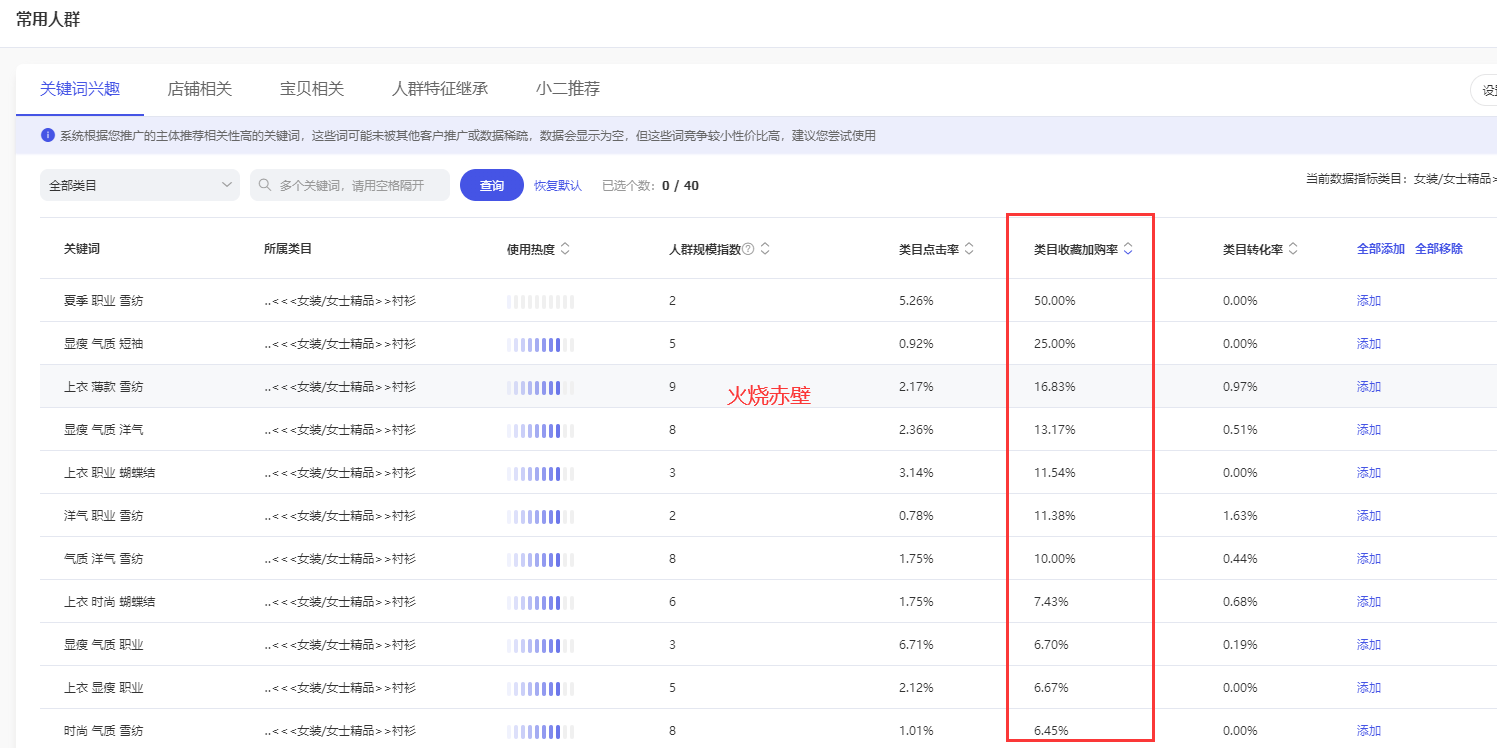This screenshot has width=1497, height=748.
Task: Click 3.14% click rate value
Action: click(916, 473)
